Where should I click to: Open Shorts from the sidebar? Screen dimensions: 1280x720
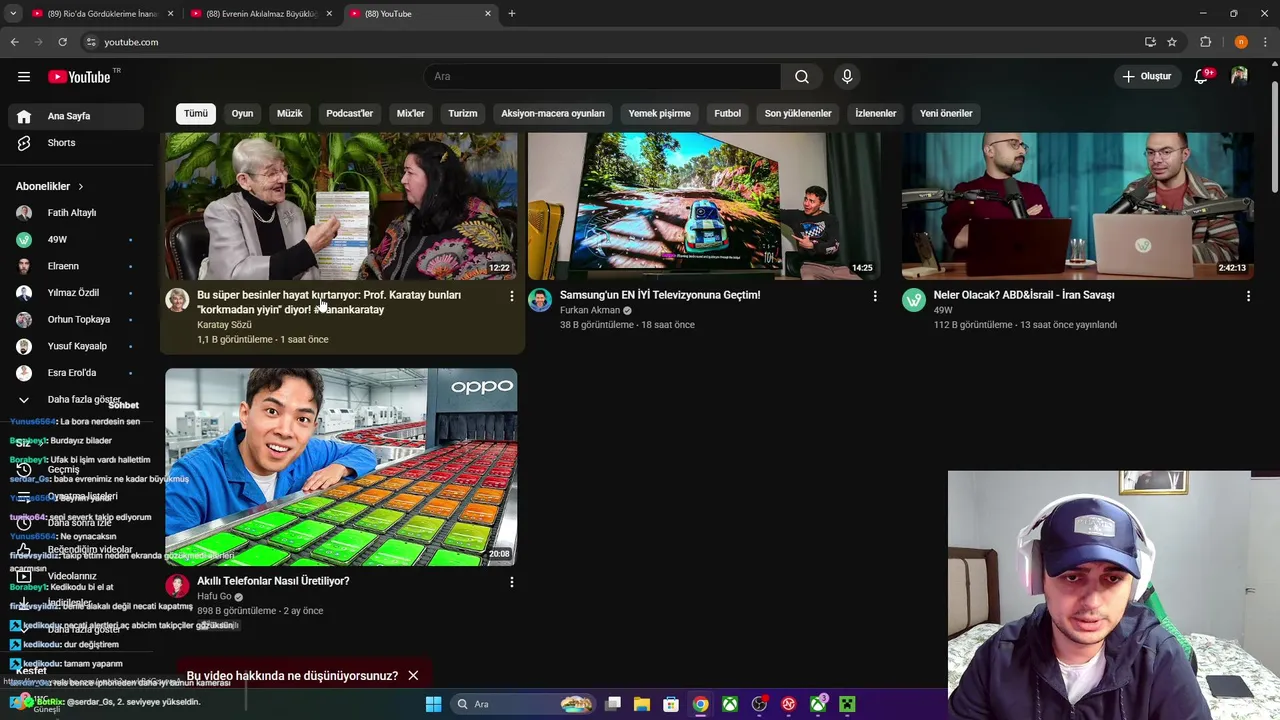click(76, 143)
